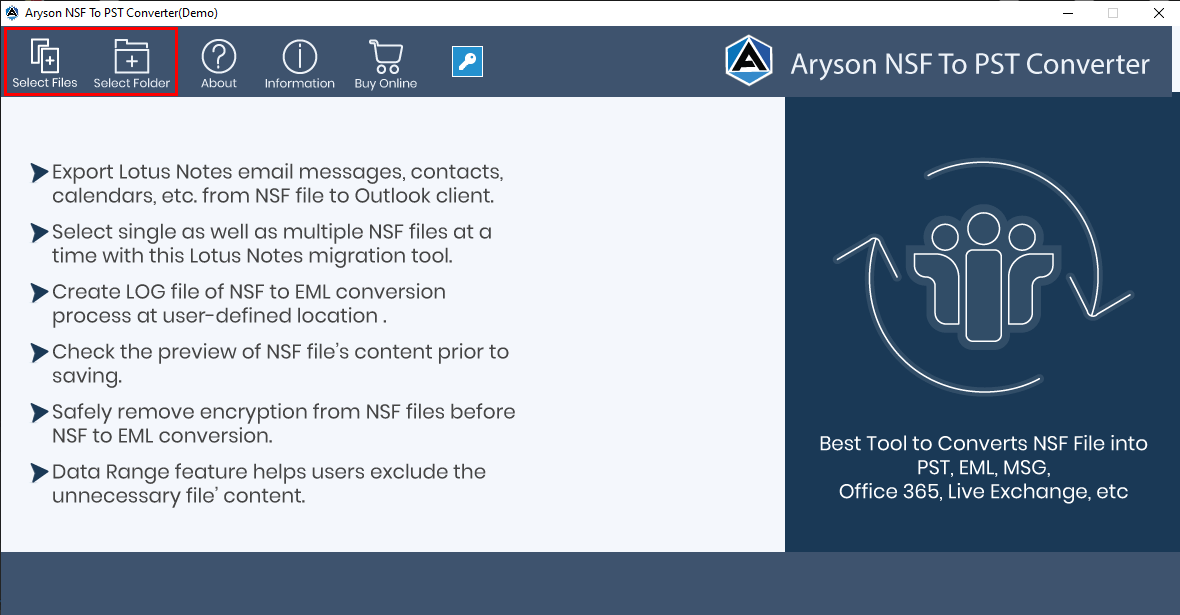This screenshot has width=1180, height=615.
Task: Show the Information panel
Action: click(300, 64)
